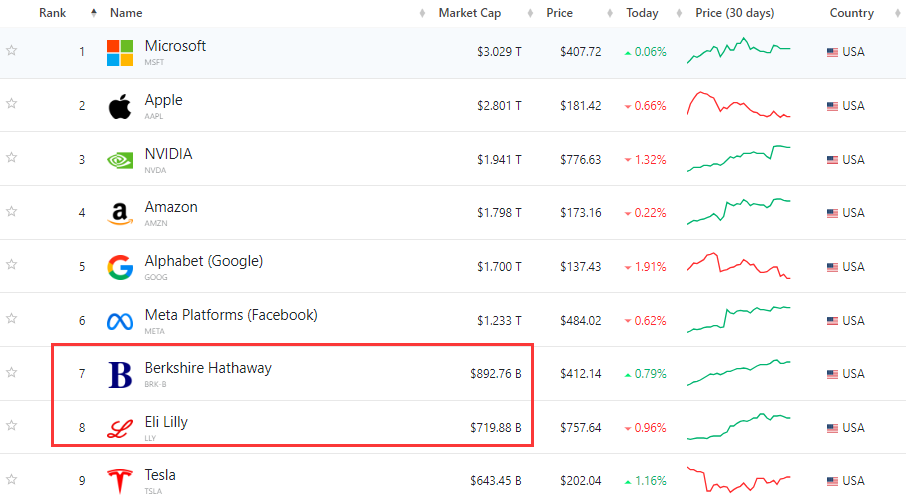
Task: Sort by the Today column header
Action: [642, 13]
